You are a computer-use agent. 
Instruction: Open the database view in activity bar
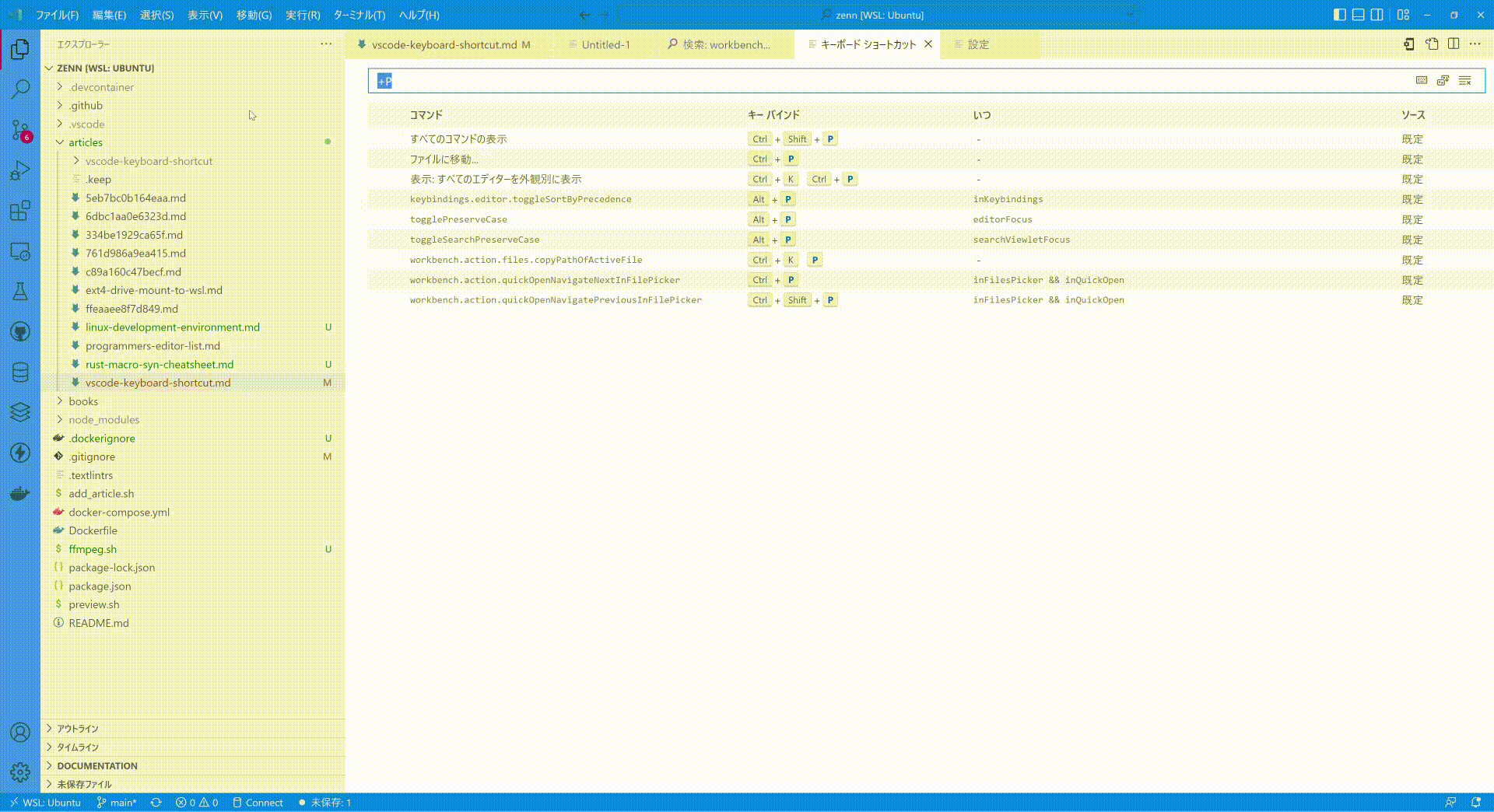coord(20,373)
